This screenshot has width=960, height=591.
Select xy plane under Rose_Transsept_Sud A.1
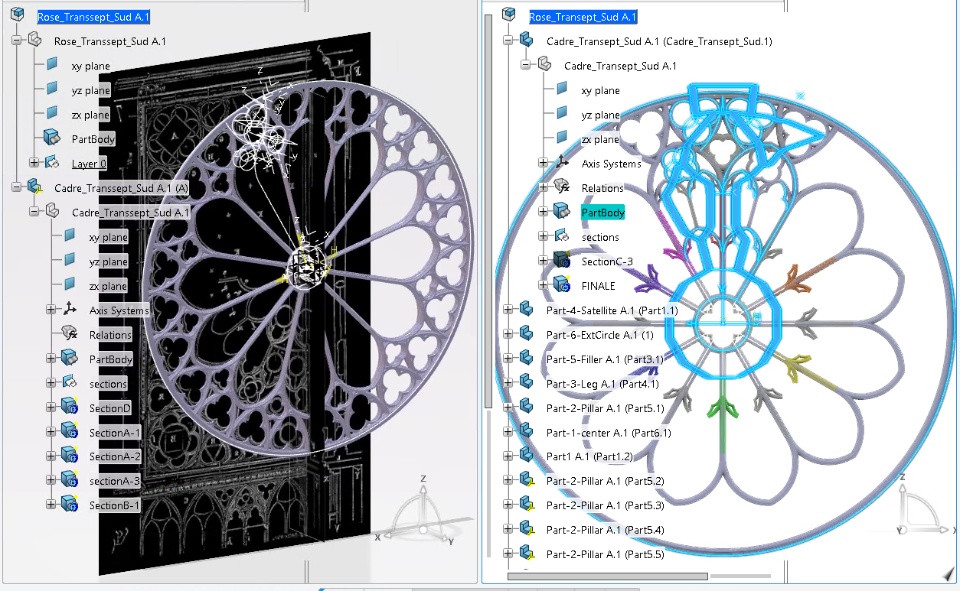pos(90,66)
